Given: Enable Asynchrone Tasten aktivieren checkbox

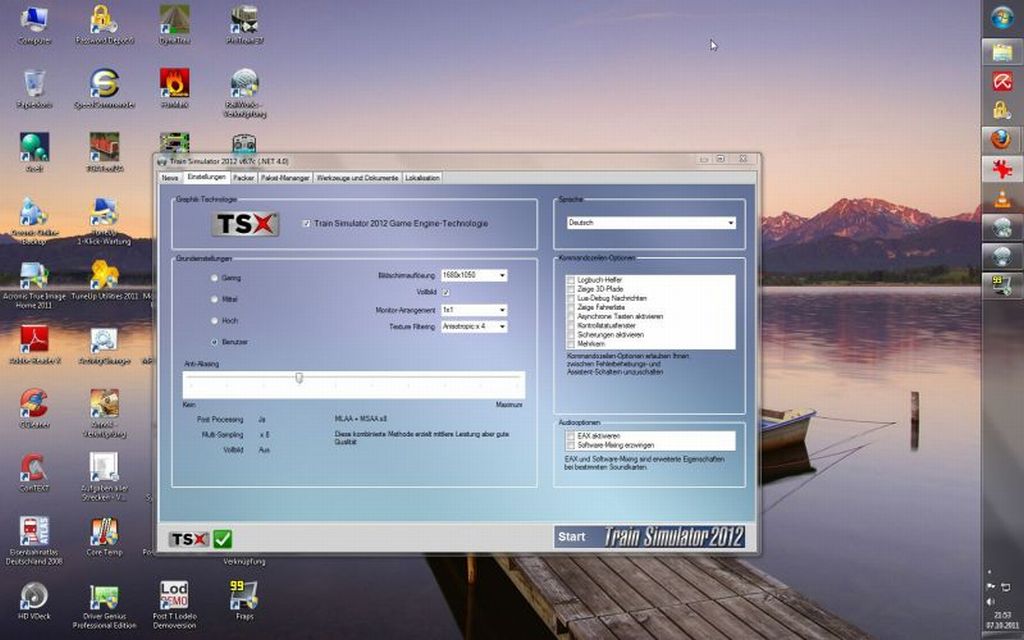Looking at the screenshot, I should click(x=571, y=316).
